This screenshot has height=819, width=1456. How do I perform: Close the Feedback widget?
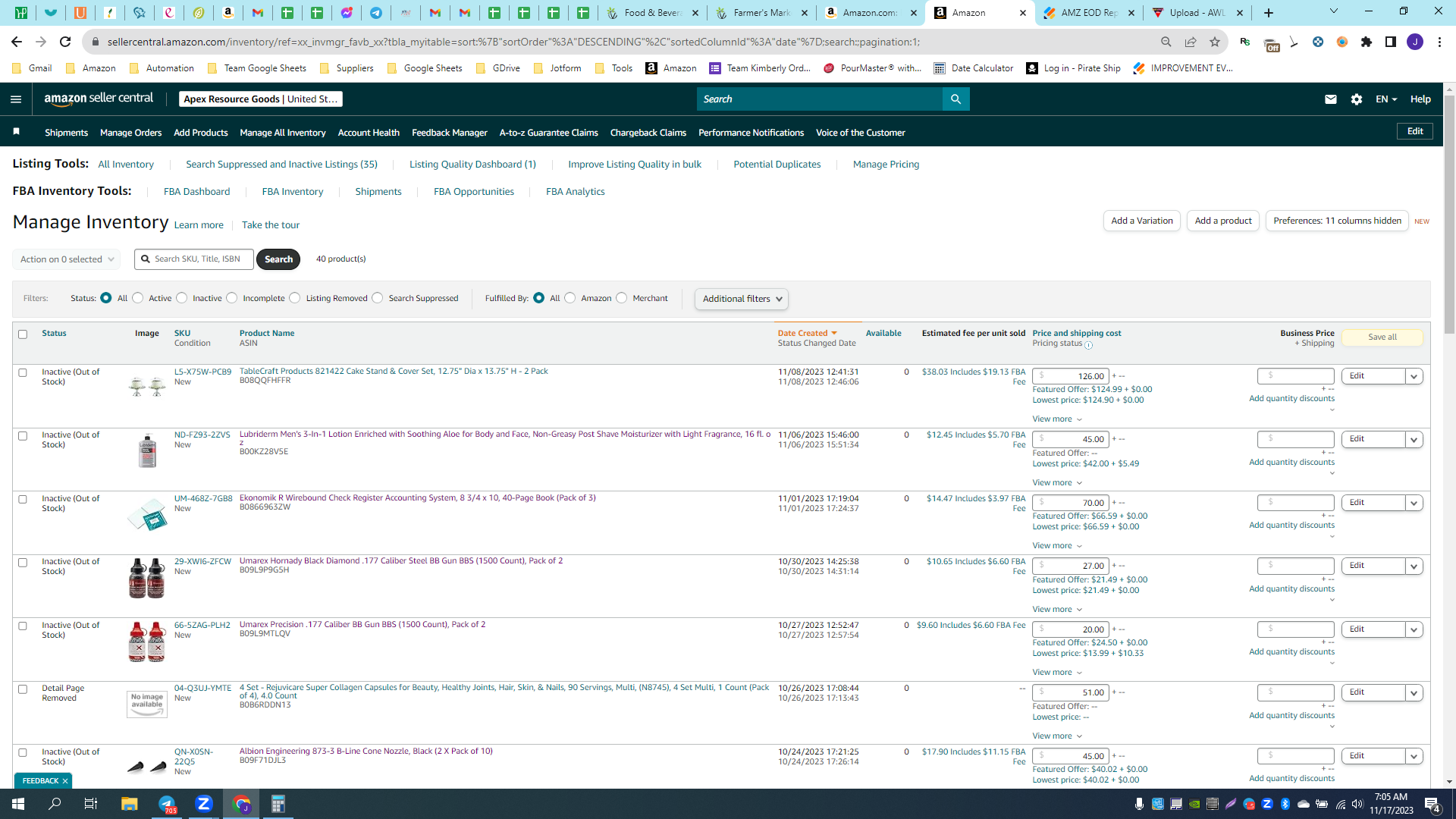point(65,781)
